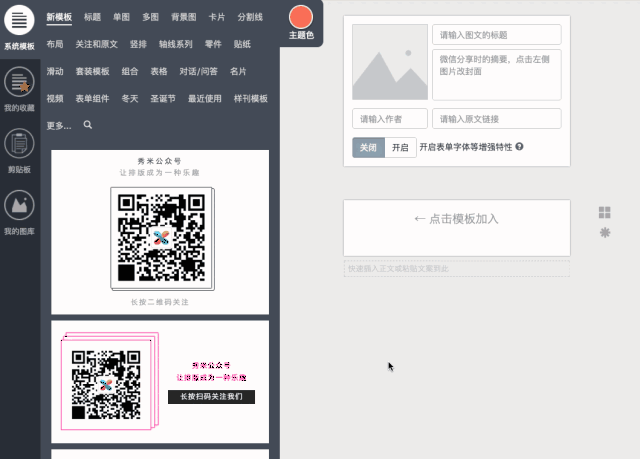Switch to the 新模板 tab
Viewport: 640px width, 459px height.
[x=59, y=17]
